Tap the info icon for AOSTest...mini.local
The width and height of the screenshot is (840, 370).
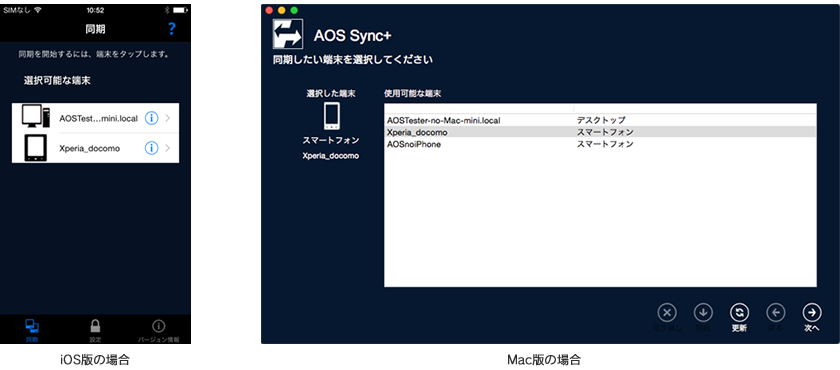(152, 118)
